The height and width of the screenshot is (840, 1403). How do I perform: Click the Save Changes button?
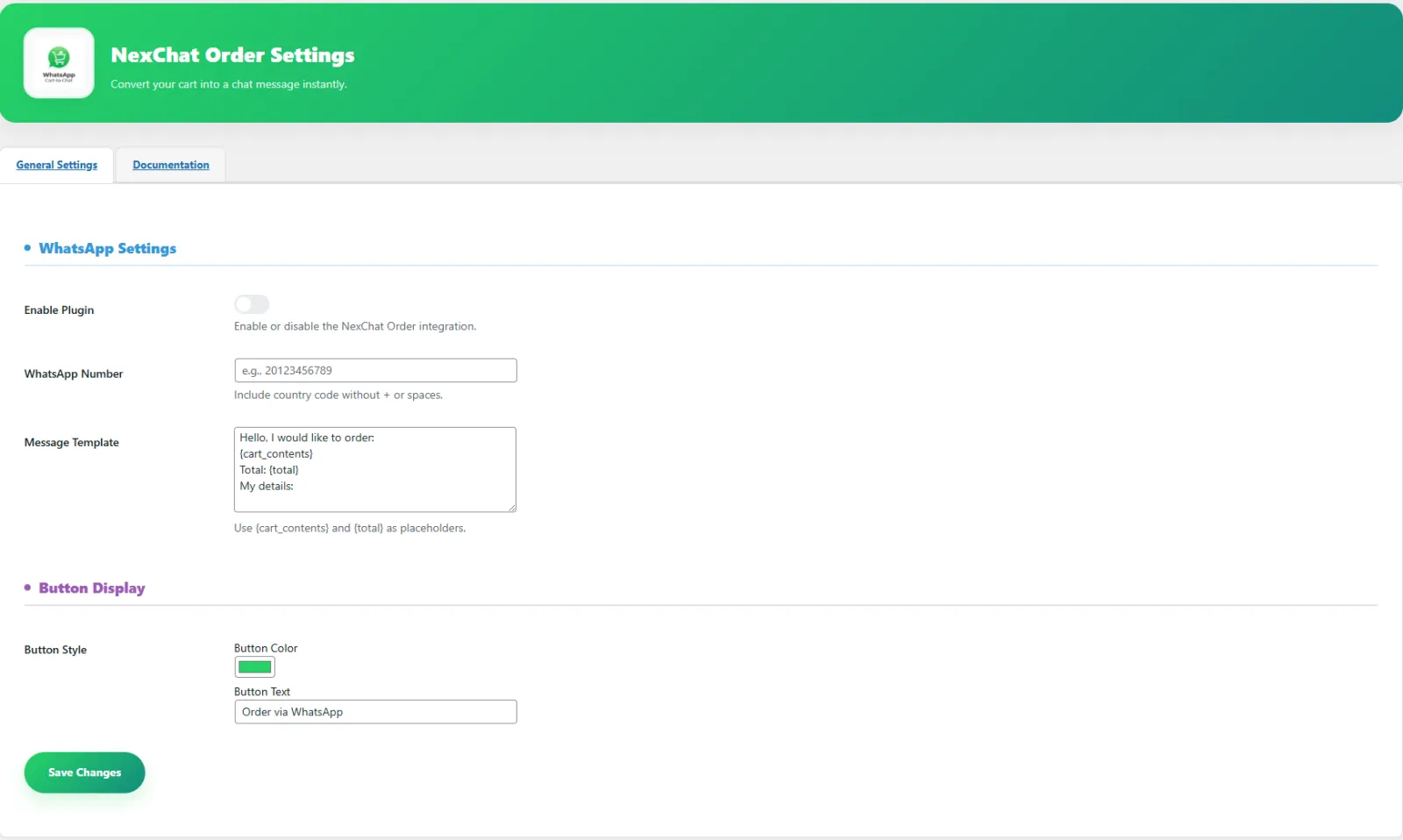(84, 772)
